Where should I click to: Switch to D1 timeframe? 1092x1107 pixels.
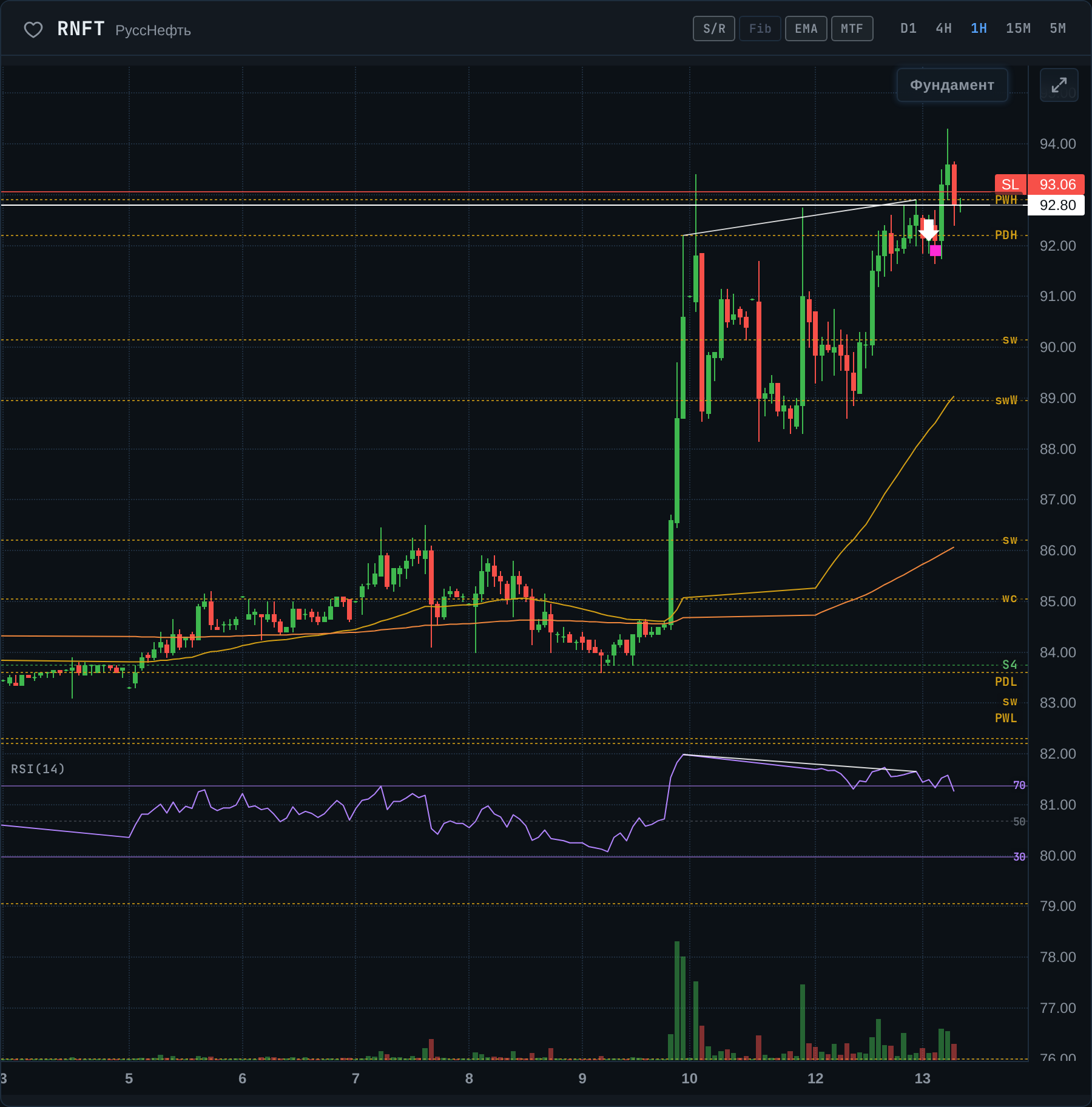(x=908, y=29)
